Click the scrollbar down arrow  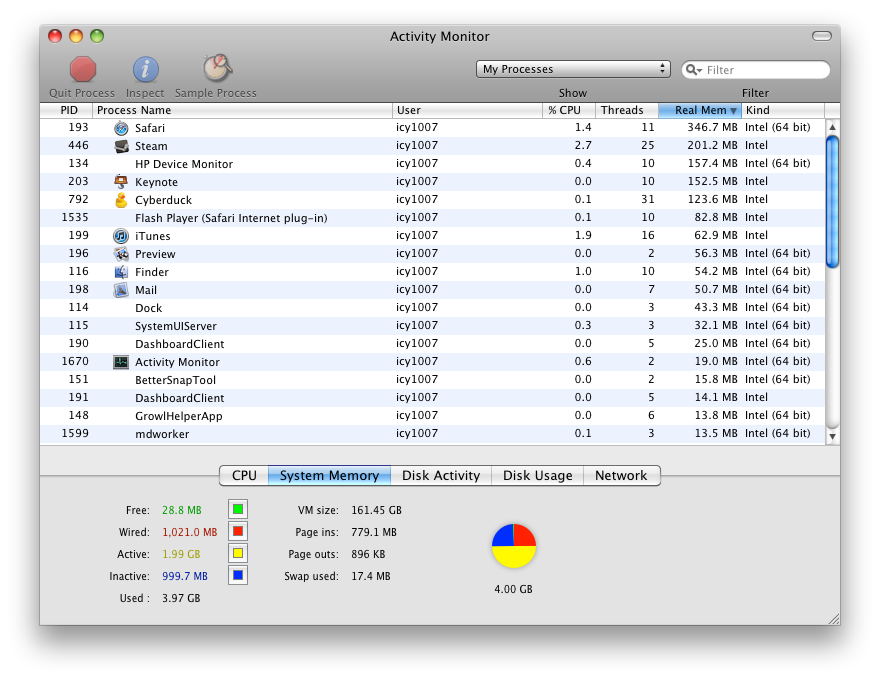(832, 436)
